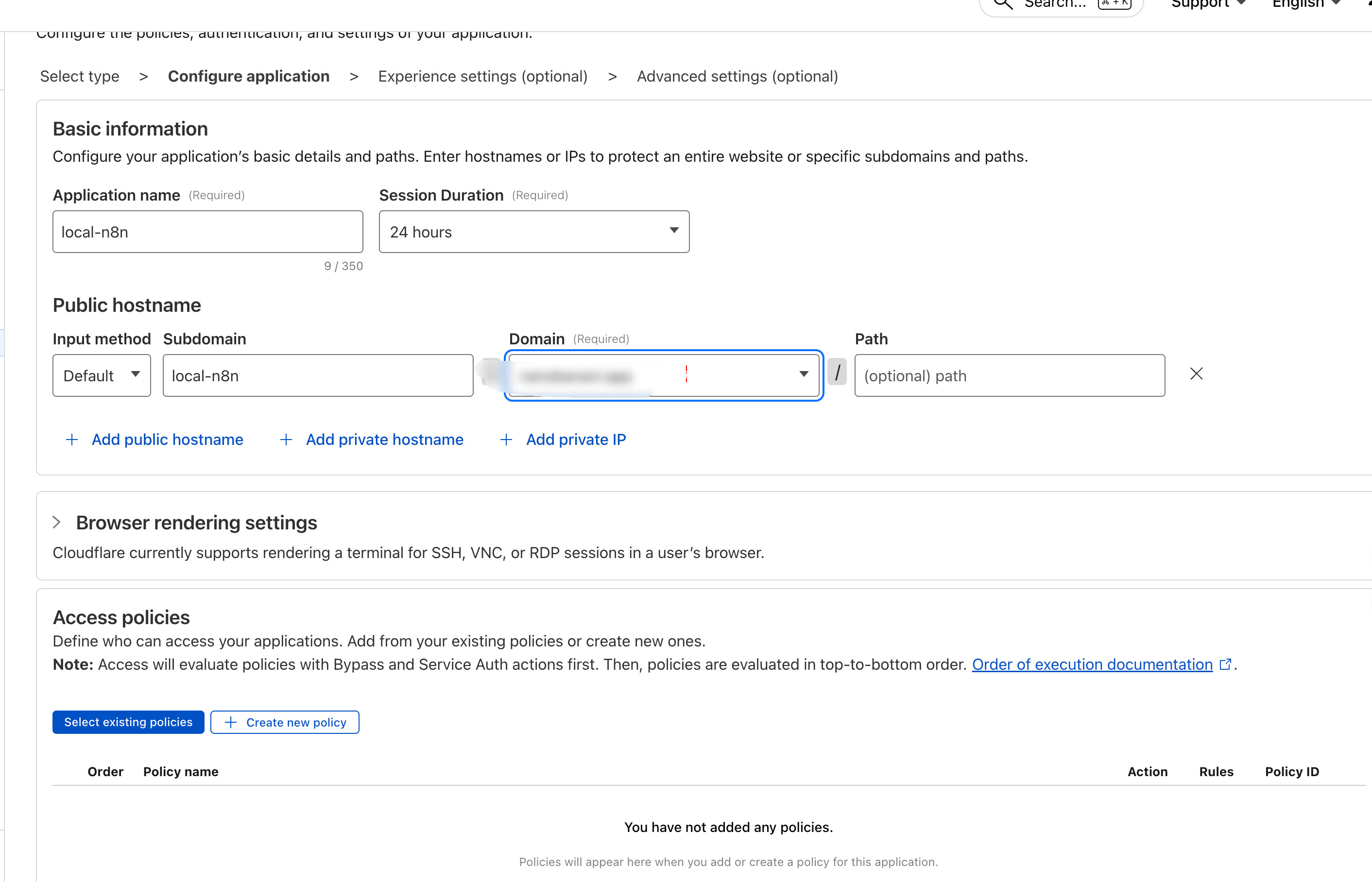Click Select existing policies button
This screenshot has width=1372, height=882.
[128, 722]
